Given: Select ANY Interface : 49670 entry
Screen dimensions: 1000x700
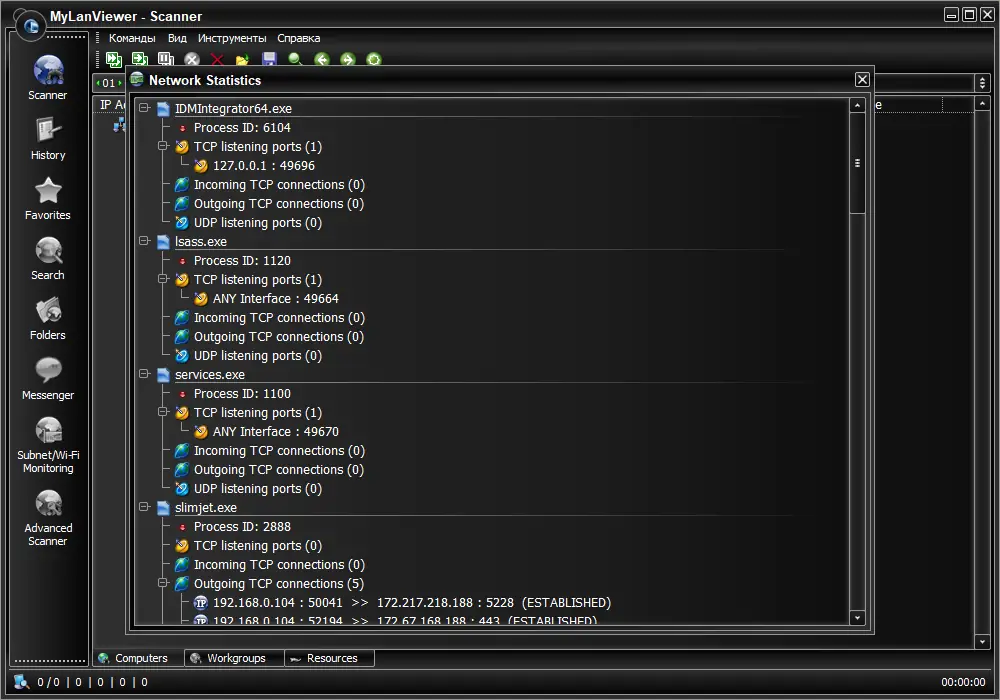Looking at the screenshot, I should coord(276,432).
